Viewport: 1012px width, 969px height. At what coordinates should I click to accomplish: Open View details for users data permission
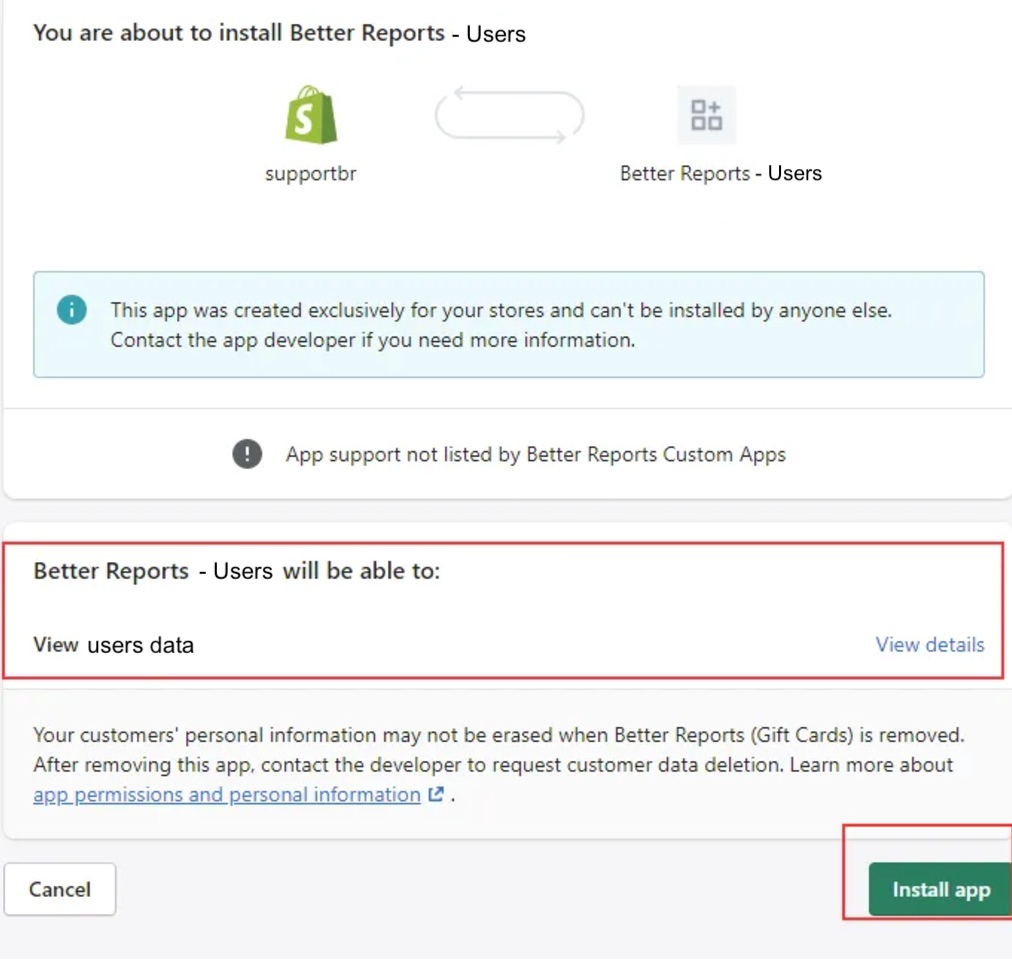click(x=929, y=644)
